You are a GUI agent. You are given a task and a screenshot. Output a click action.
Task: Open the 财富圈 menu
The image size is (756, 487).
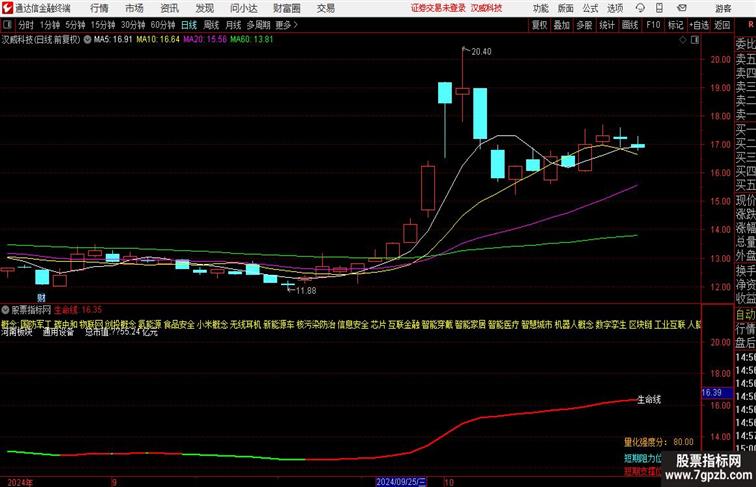[x=287, y=8]
